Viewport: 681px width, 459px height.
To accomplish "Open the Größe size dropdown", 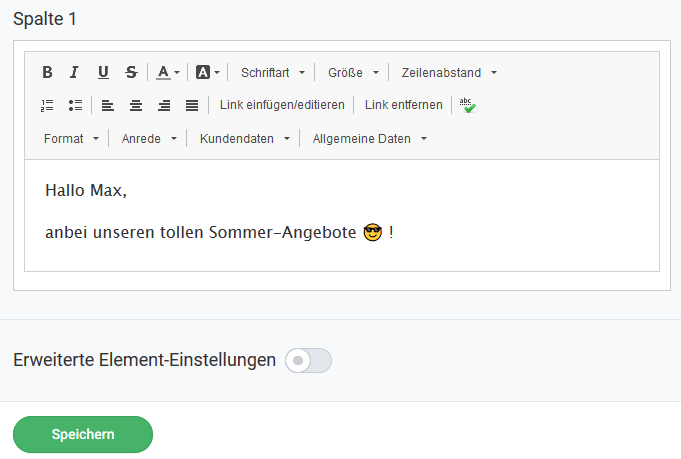I will [x=353, y=73].
